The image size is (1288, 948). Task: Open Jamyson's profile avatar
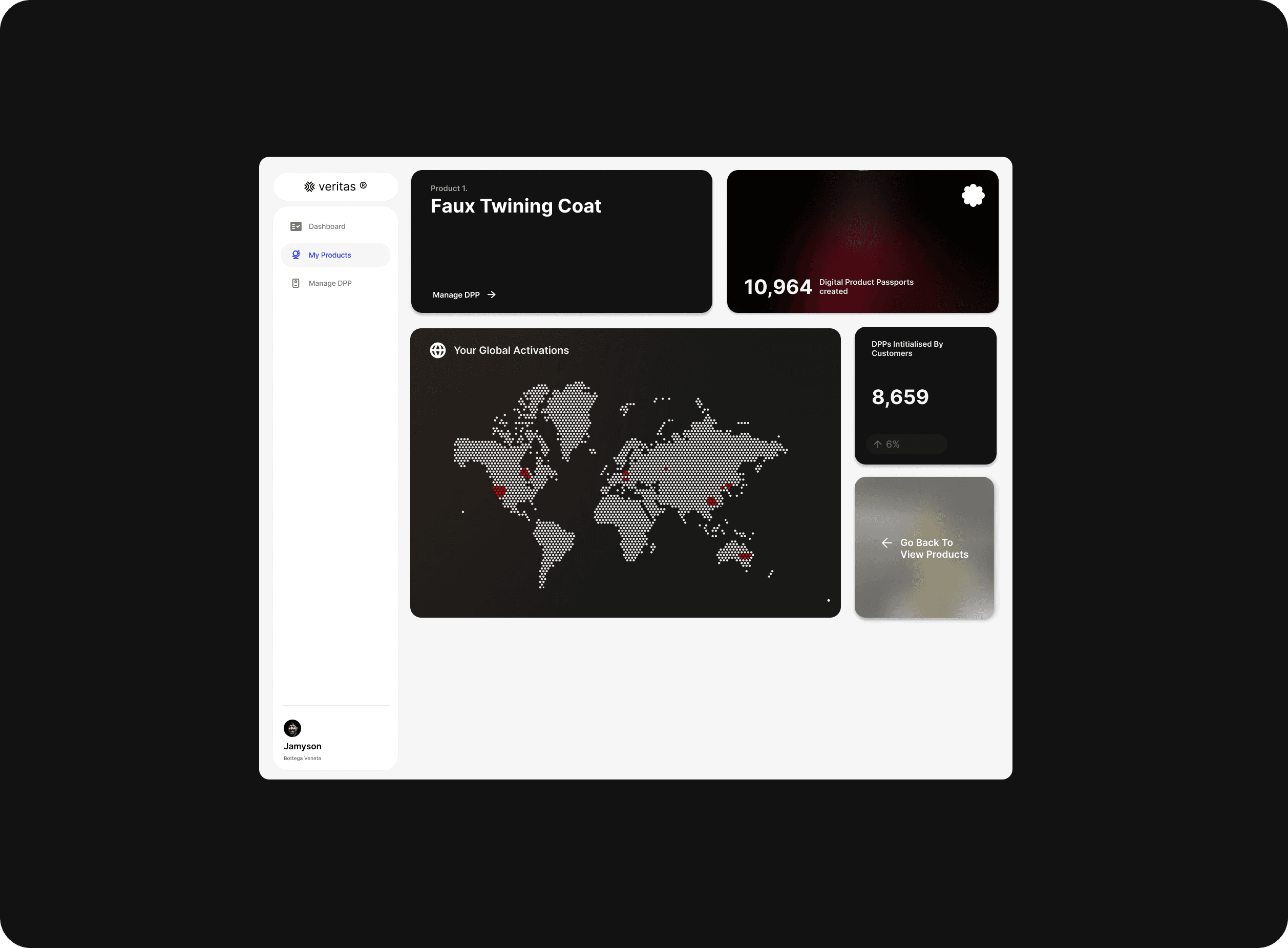(x=292, y=728)
